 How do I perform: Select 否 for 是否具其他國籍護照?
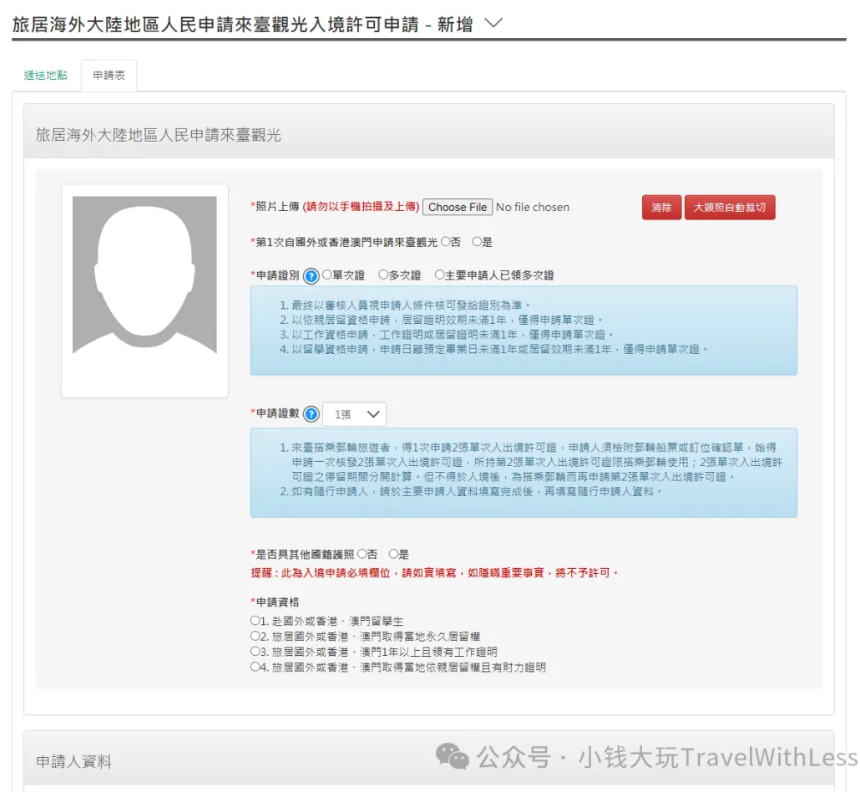(x=362, y=553)
